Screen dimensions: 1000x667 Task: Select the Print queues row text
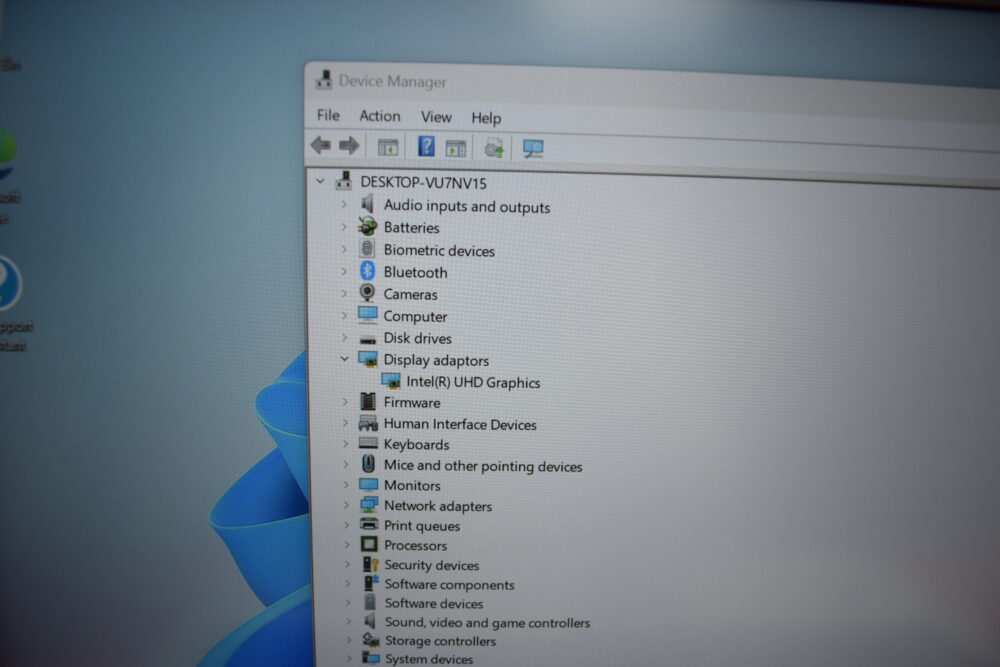point(422,525)
